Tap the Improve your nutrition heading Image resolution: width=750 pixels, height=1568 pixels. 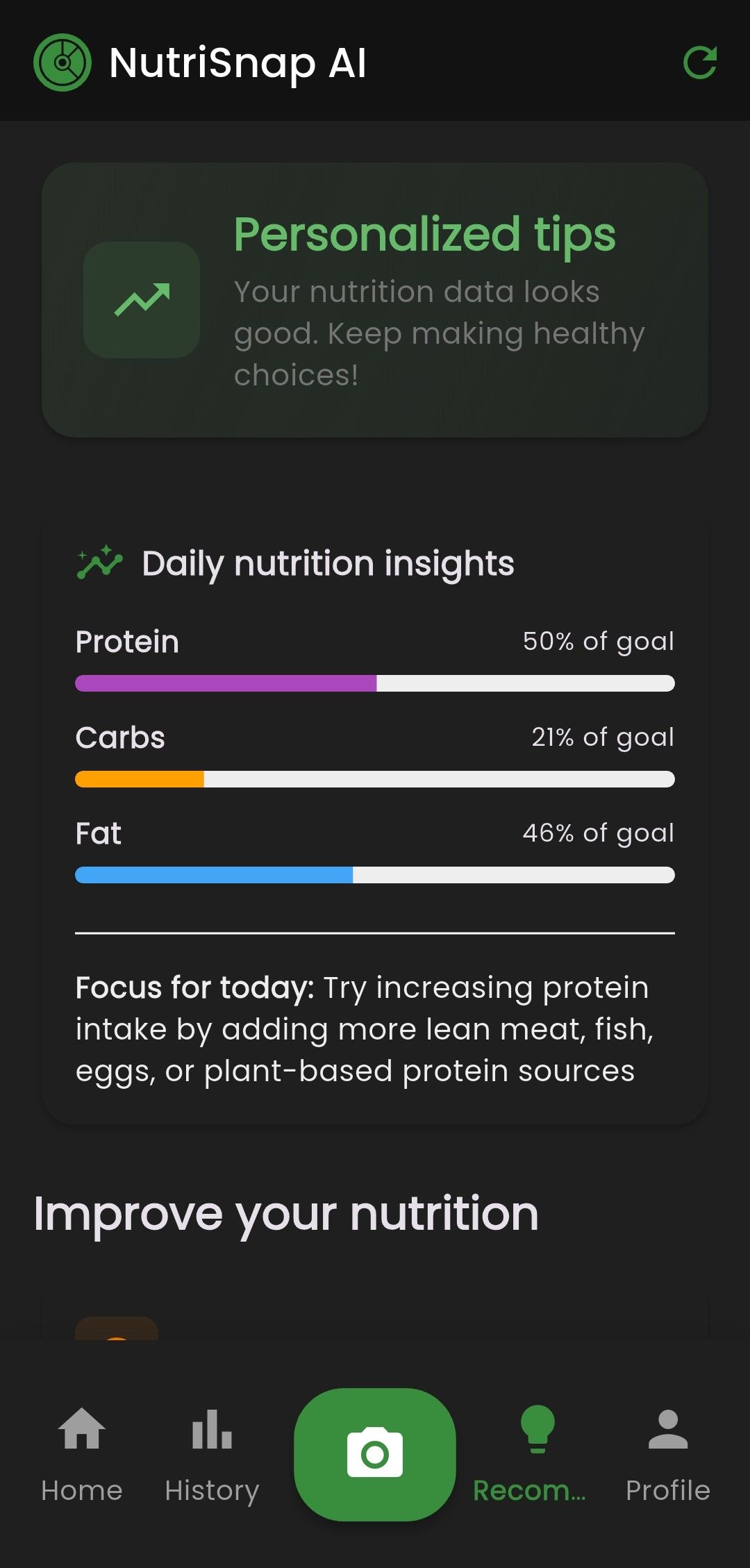(286, 1214)
